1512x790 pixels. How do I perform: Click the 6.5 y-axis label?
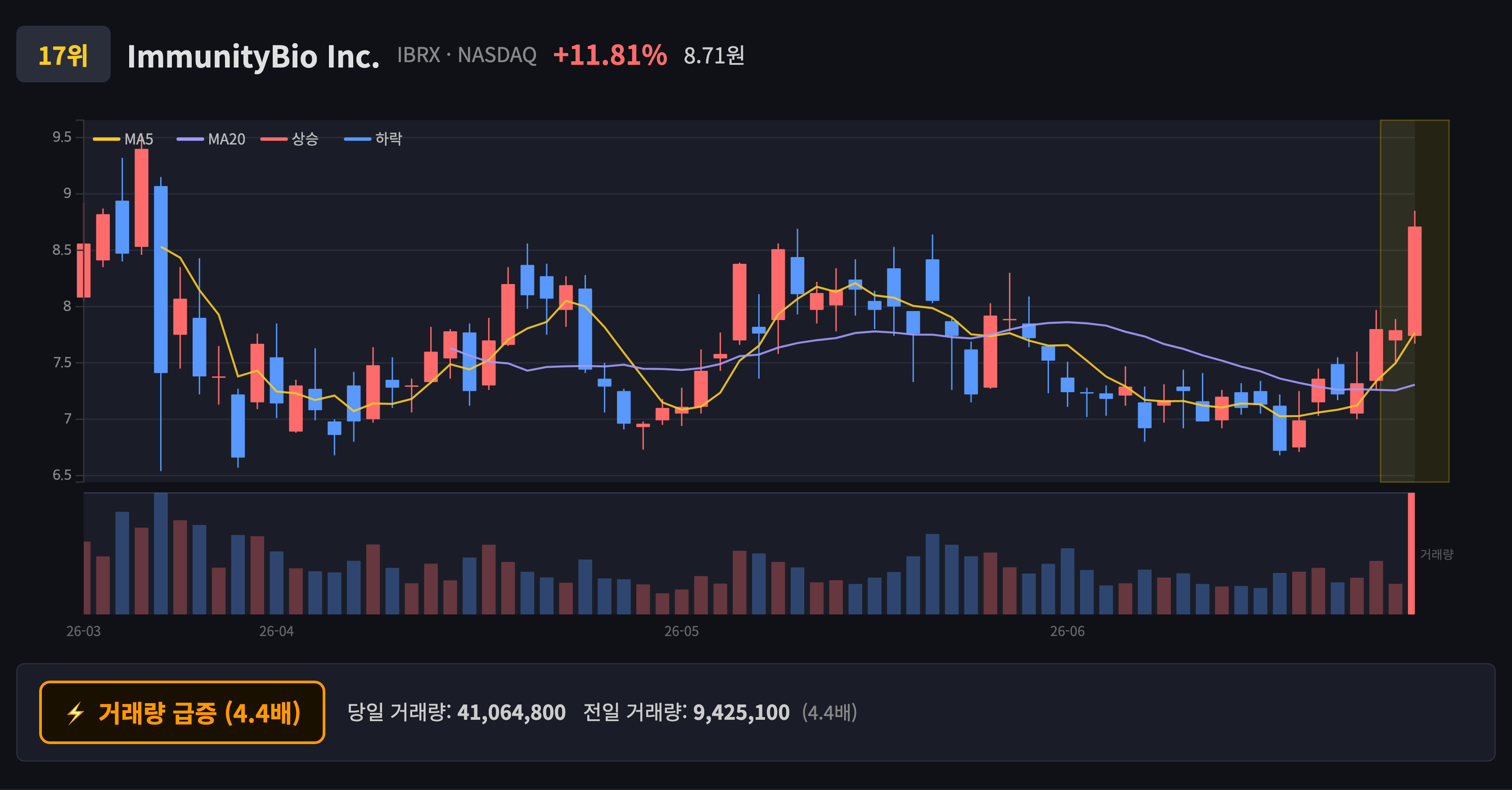click(x=62, y=475)
